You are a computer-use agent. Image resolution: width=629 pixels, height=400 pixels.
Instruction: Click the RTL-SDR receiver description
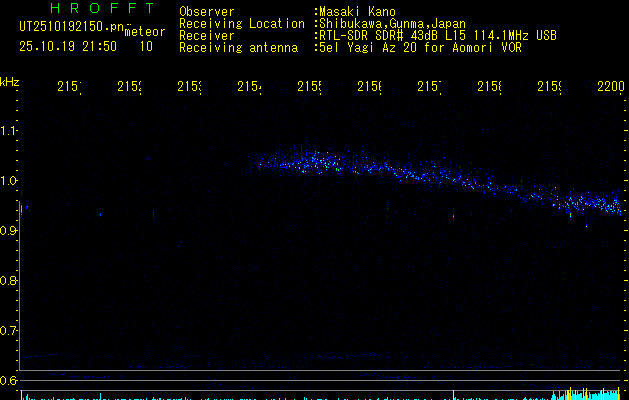click(436, 35)
